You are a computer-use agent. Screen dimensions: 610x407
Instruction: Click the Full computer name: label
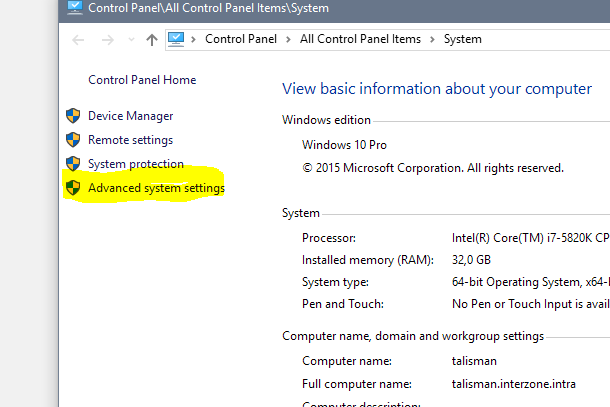357,384
